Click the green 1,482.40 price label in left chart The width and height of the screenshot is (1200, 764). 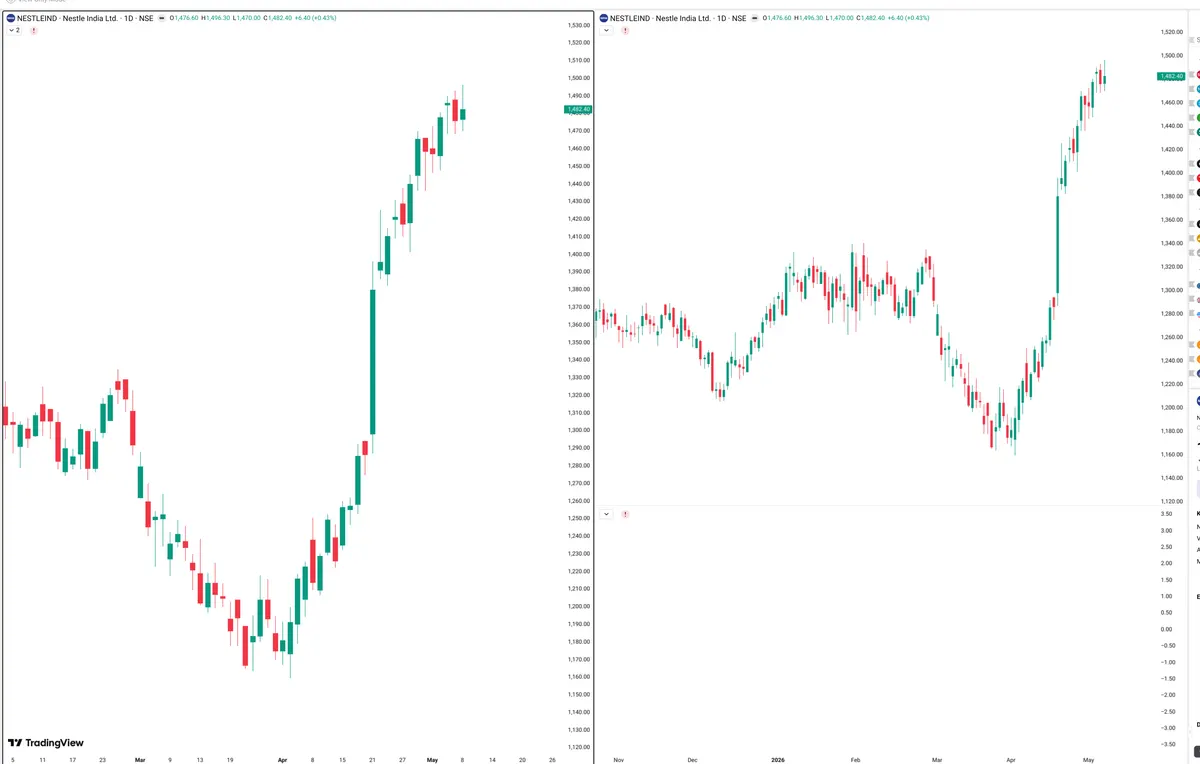pyautogui.click(x=578, y=109)
